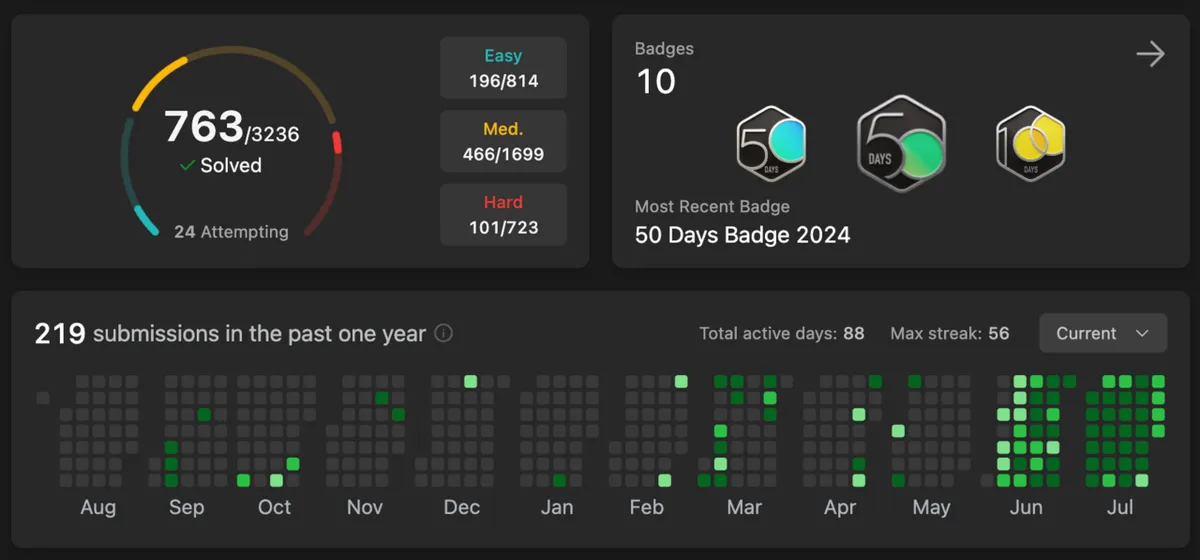This screenshot has height=560, width=1200.
Task: Click the yellow medium arc of progress ring
Action: [158, 81]
